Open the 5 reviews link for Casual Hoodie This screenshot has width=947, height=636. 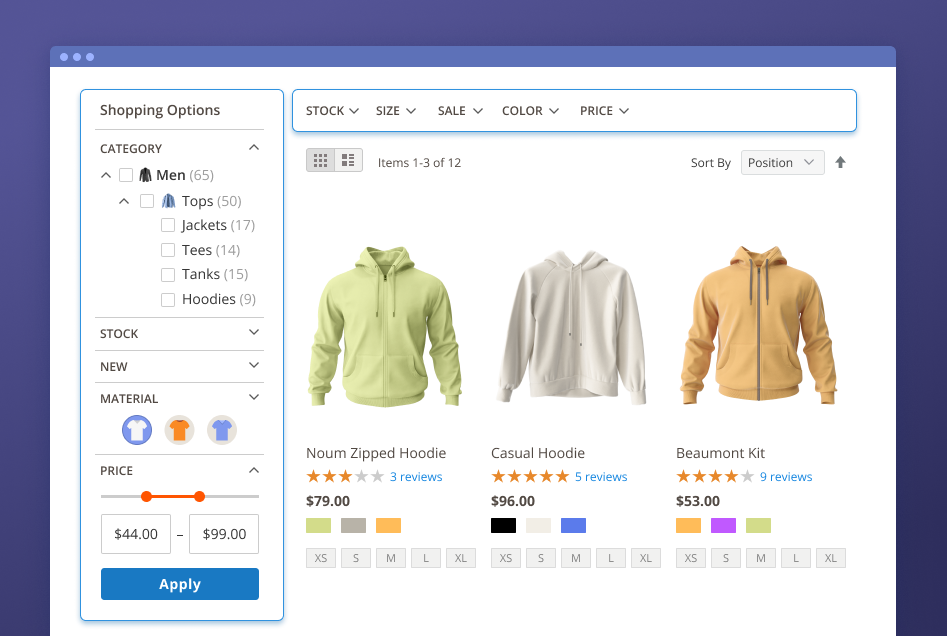click(601, 477)
